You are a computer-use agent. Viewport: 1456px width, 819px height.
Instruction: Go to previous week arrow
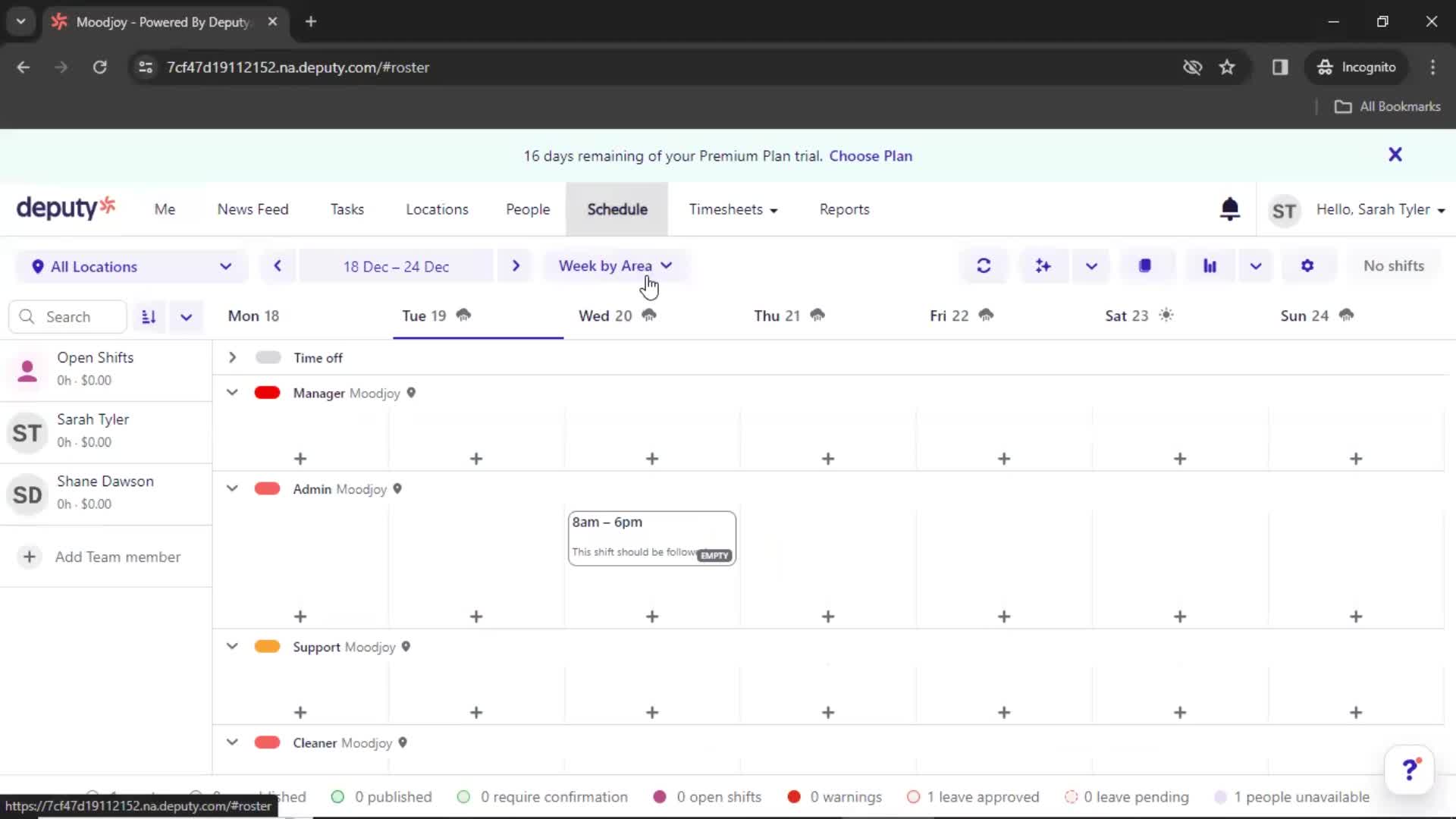click(278, 266)
